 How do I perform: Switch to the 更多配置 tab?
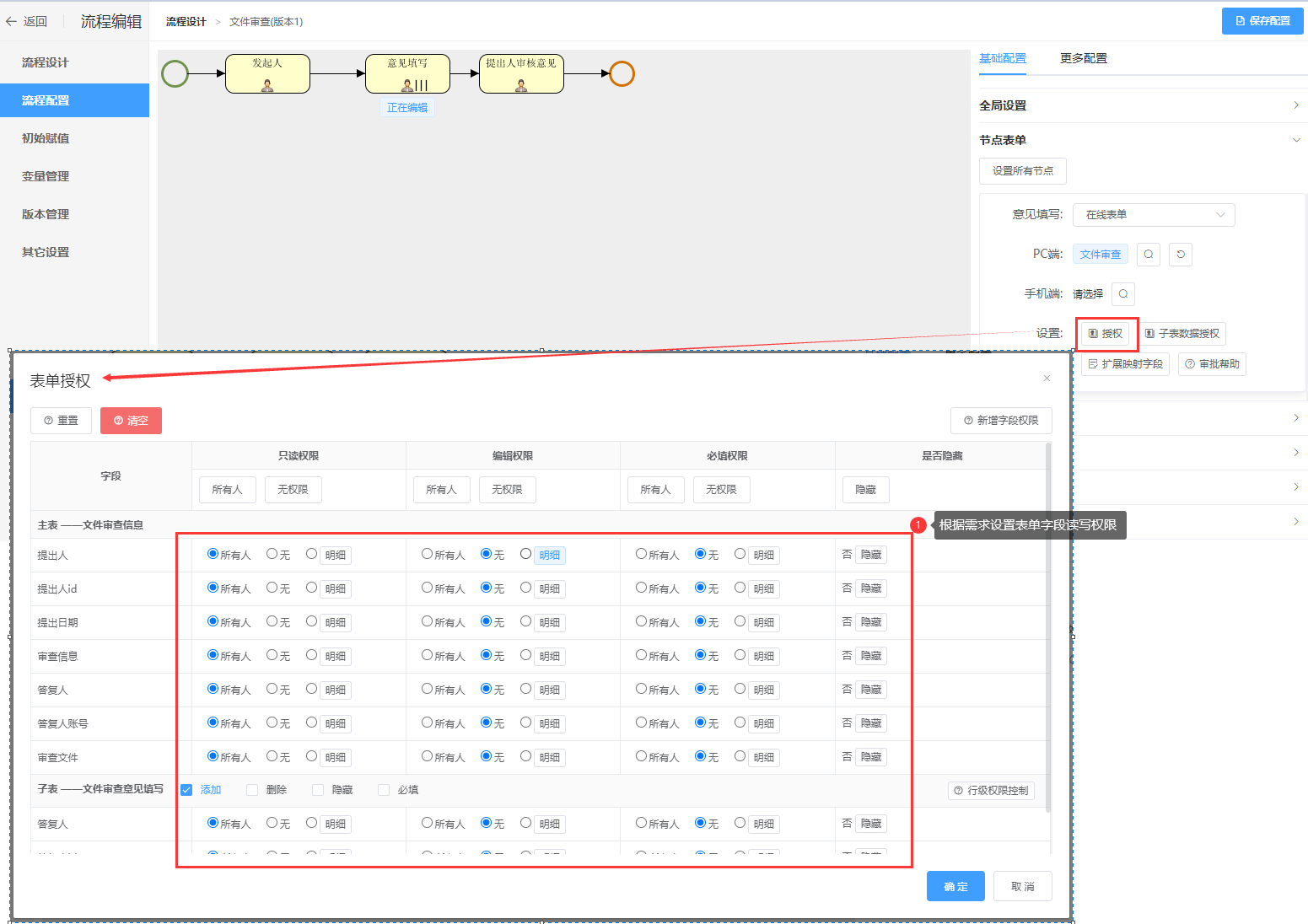pos(1083,58)
